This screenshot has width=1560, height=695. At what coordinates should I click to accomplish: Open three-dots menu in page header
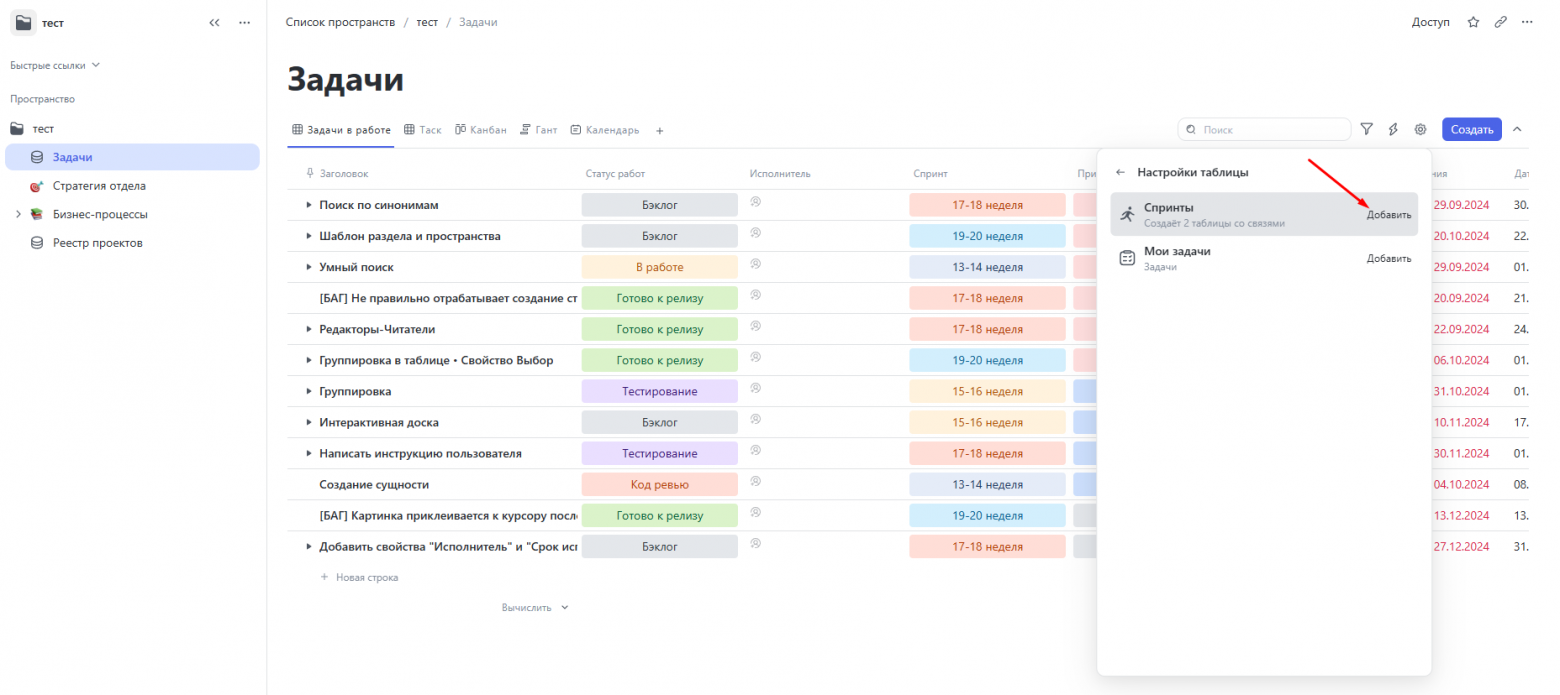coord(1527,22)
